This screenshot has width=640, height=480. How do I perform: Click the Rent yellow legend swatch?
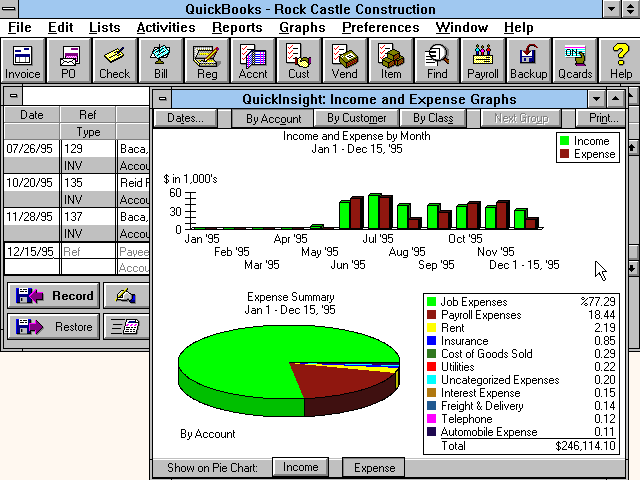click(x=431, y=328)
